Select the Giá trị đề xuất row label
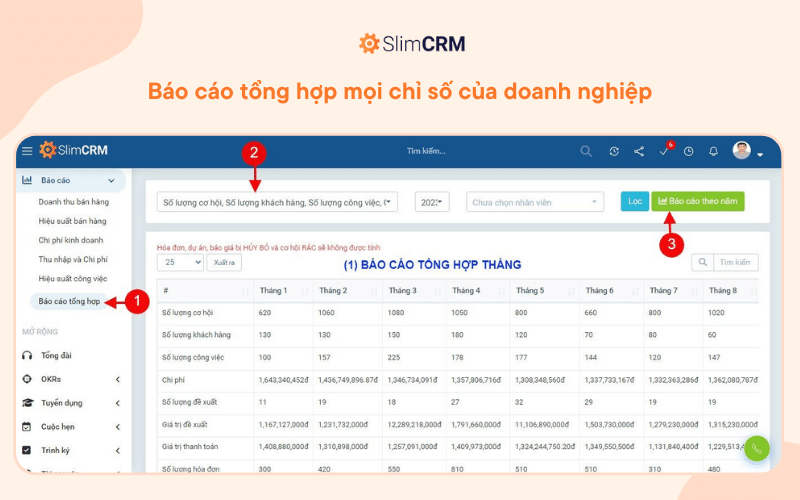The height and width of the screenshot is (500, 800). coord(185,424)
